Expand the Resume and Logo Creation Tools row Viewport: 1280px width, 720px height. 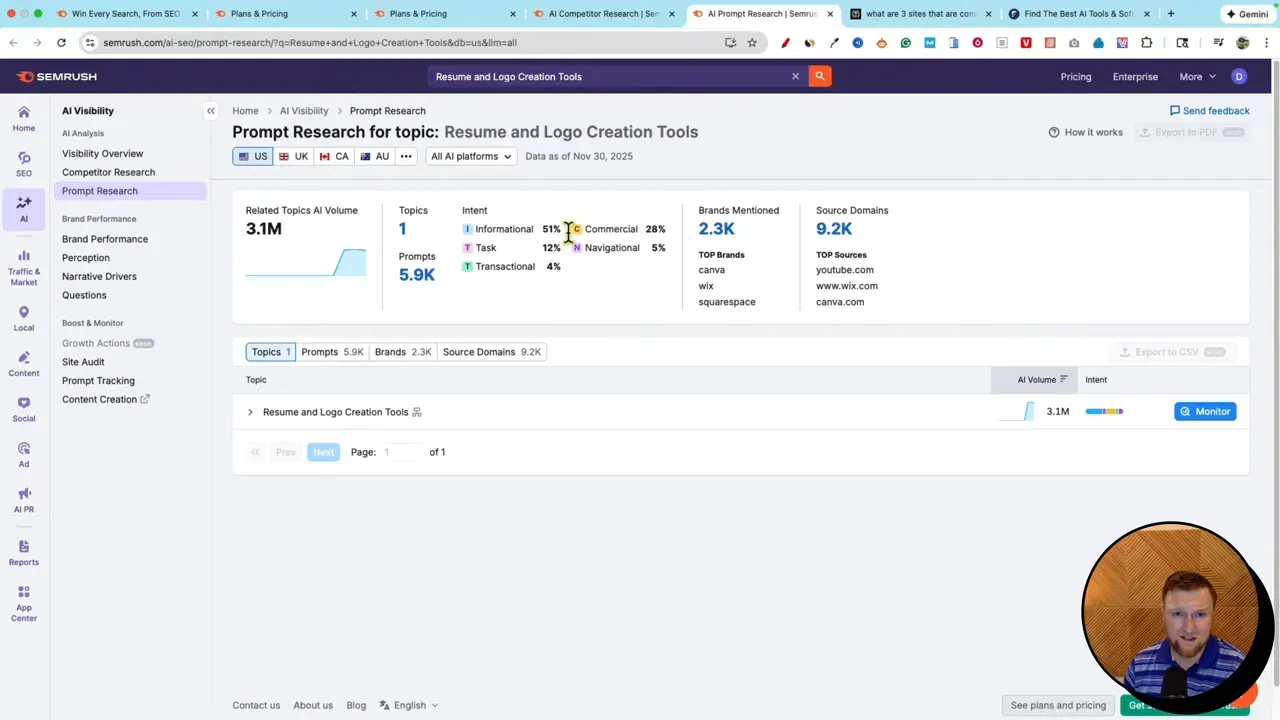click(x=250, y=411)
